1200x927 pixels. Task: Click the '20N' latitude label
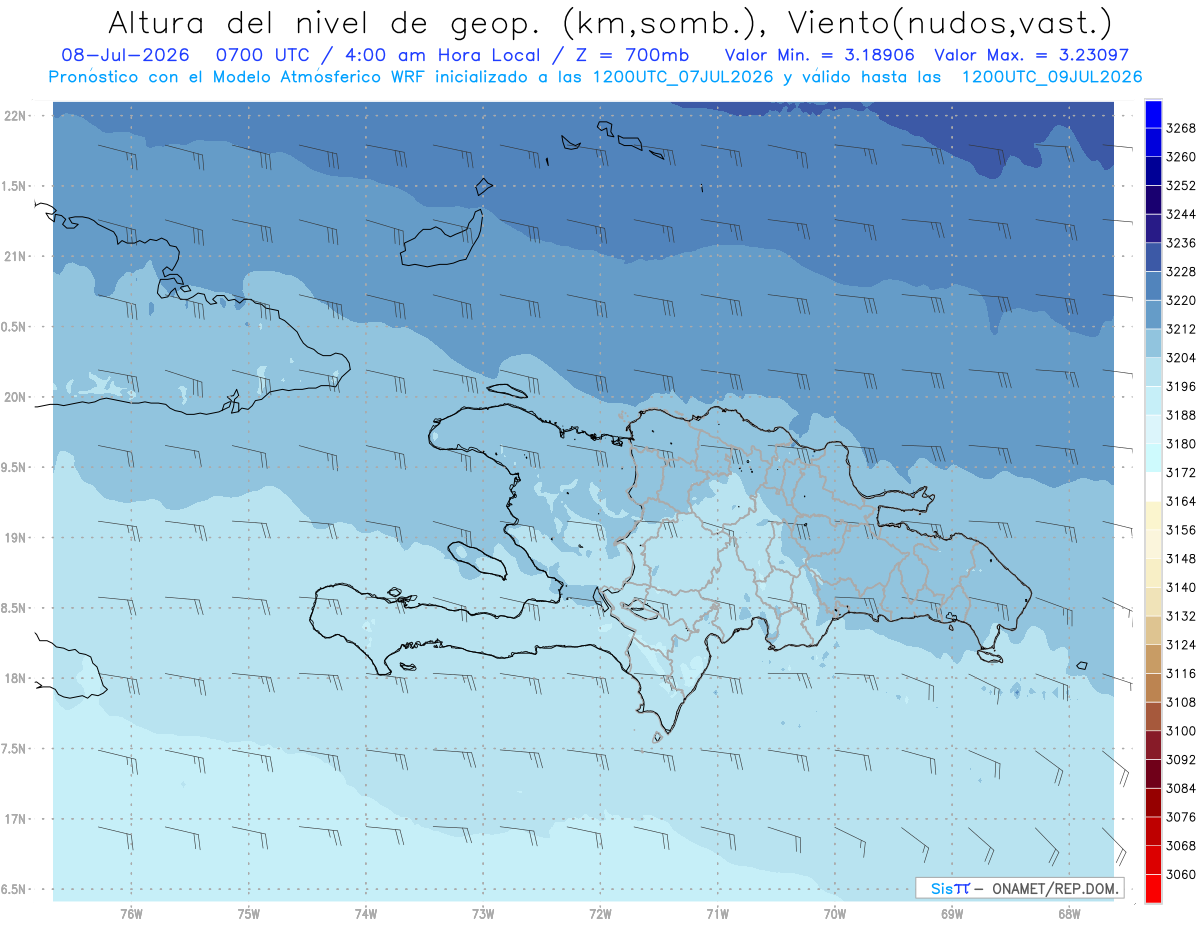tap(16, 397)
